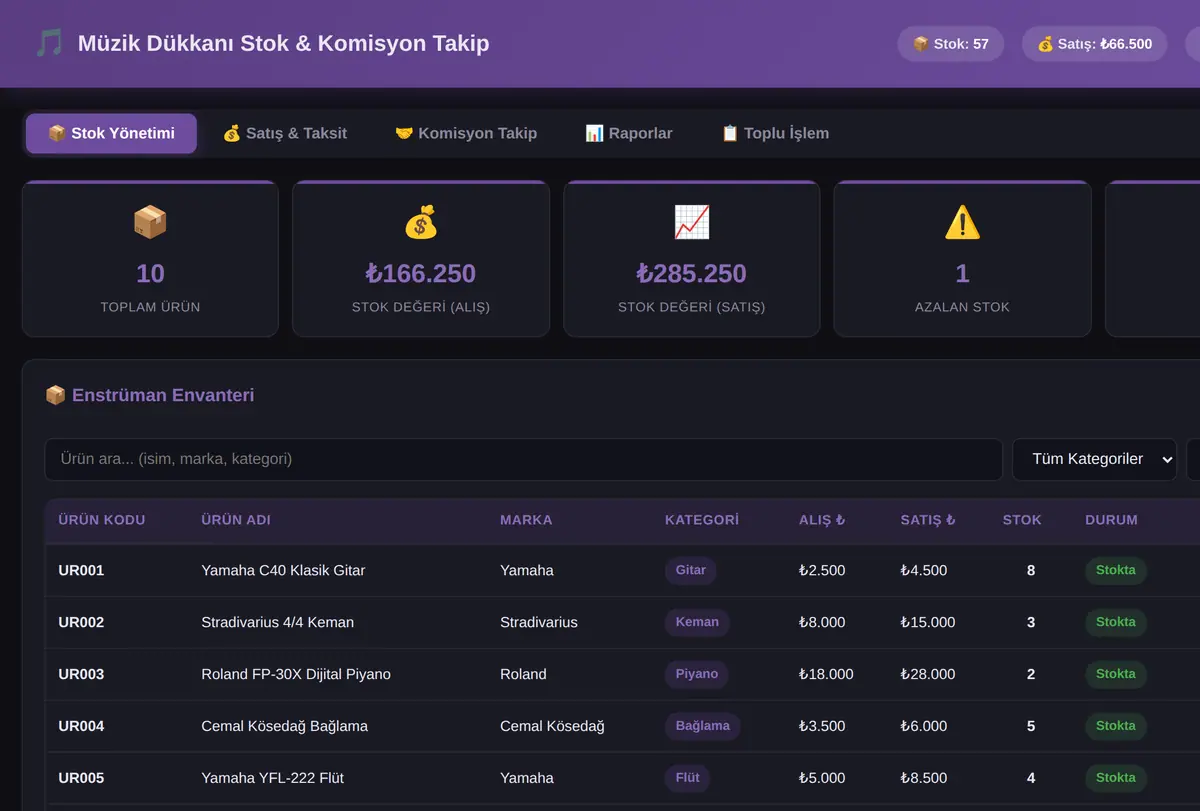The height and width of the screenshot is (811, 1200).
Task: Click the Satış: ₺66.500 header badge
Action: [x=1095, y=44]
